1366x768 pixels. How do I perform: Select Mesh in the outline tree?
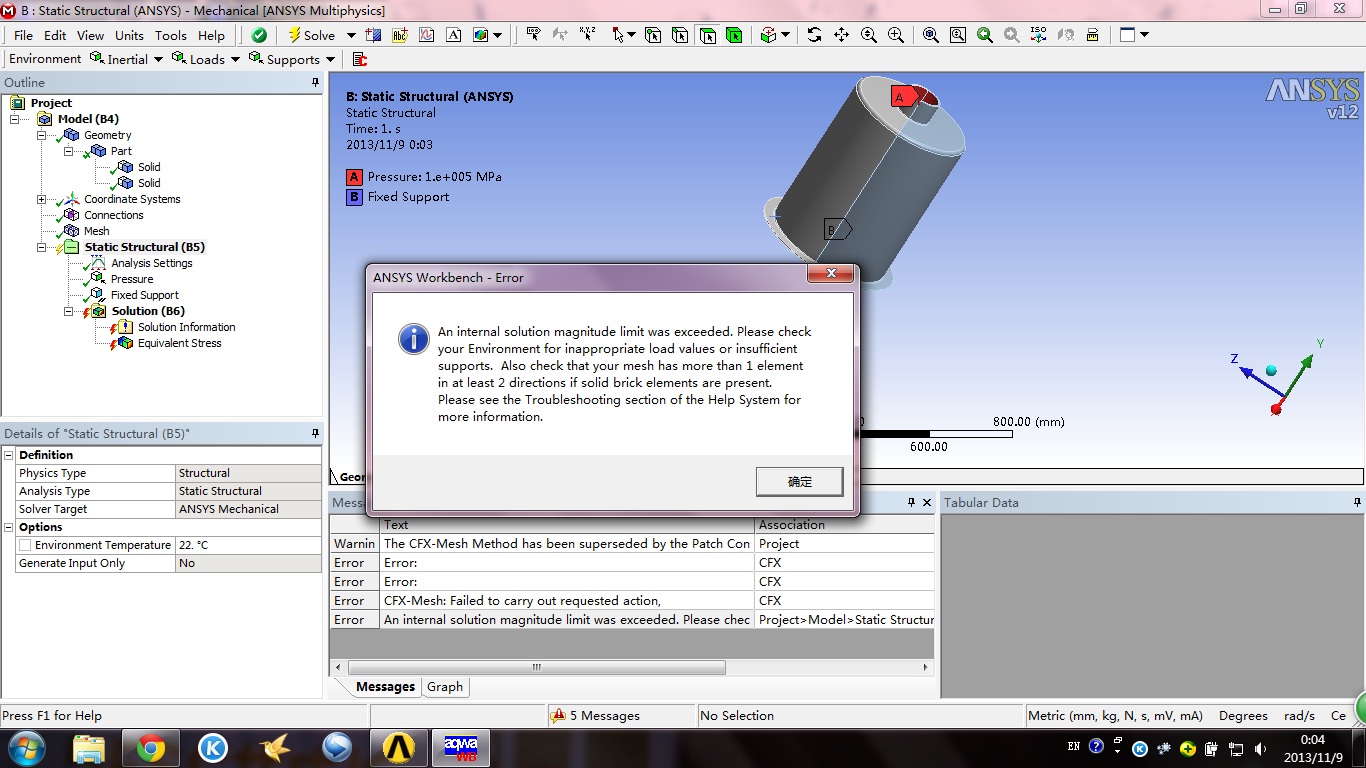coord(96,231)
